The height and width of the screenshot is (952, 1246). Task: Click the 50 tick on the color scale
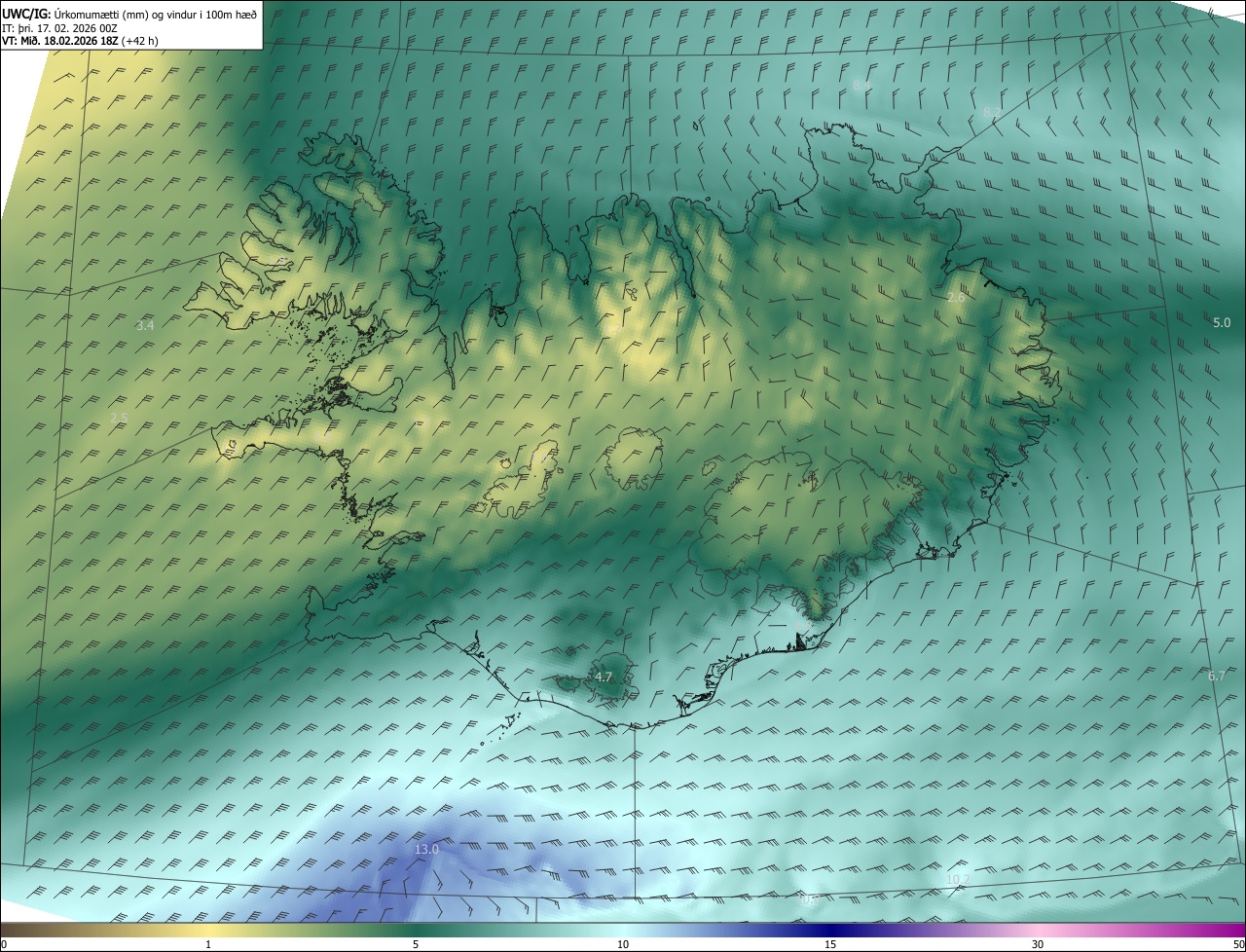tap(1238, 944)
